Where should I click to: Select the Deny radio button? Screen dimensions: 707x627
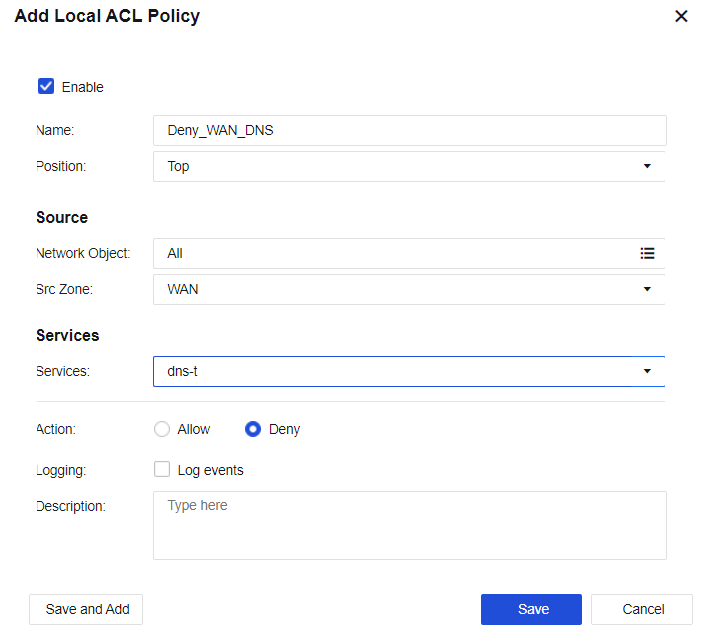click(x=253, y=429)
